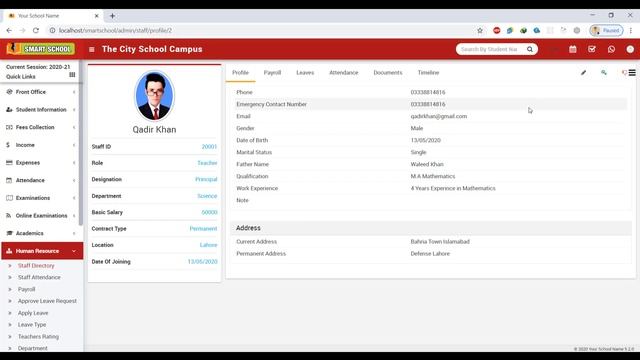
Task: Open Apply Leave link
Action: (x=33, y=313)
